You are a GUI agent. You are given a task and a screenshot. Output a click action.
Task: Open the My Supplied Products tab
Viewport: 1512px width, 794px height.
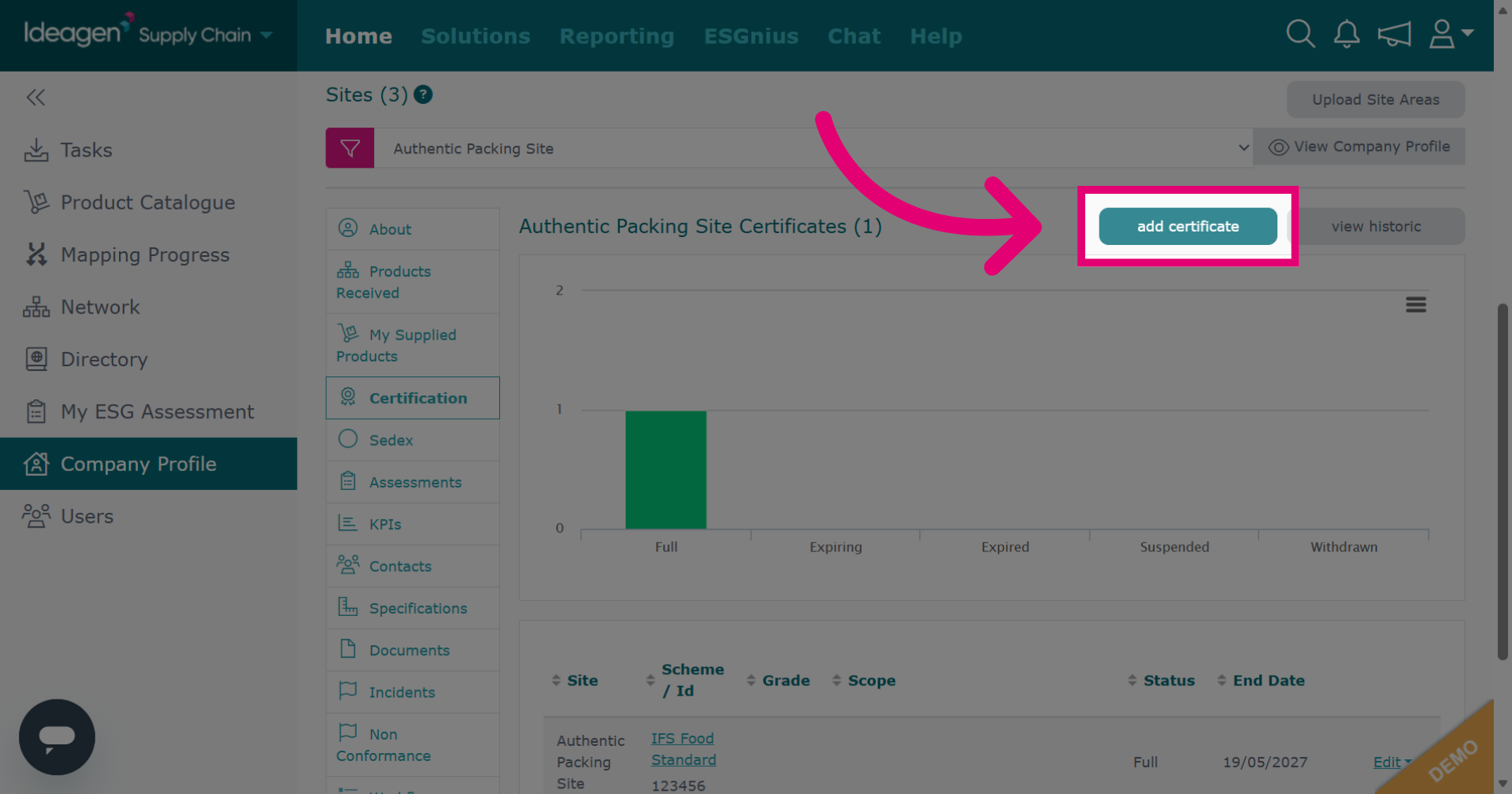[413, 345]
